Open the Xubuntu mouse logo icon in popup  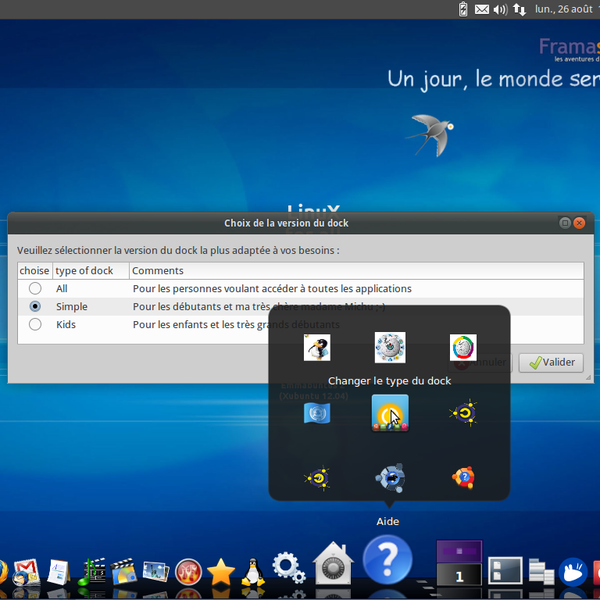390,478
